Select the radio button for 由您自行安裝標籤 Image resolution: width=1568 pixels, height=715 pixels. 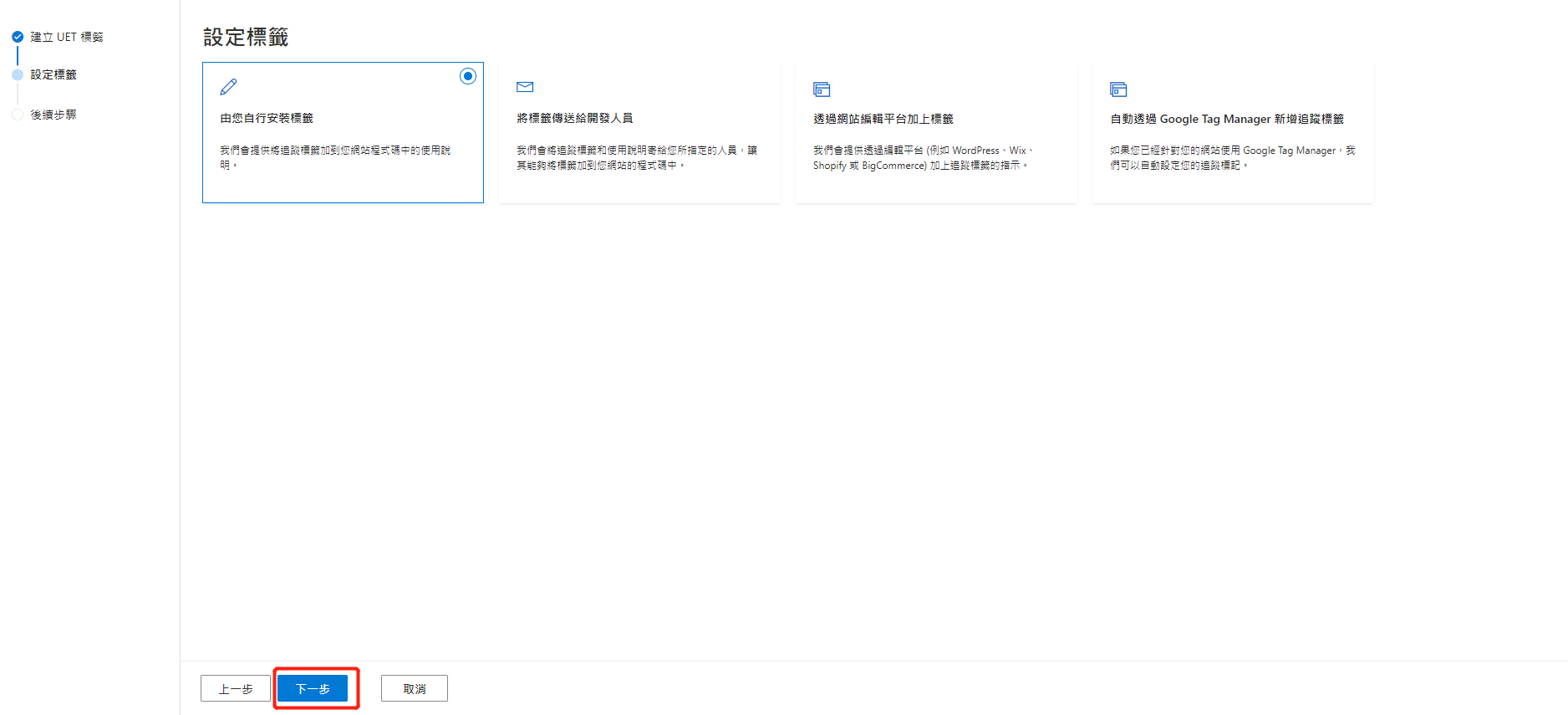tap(468, 76)
